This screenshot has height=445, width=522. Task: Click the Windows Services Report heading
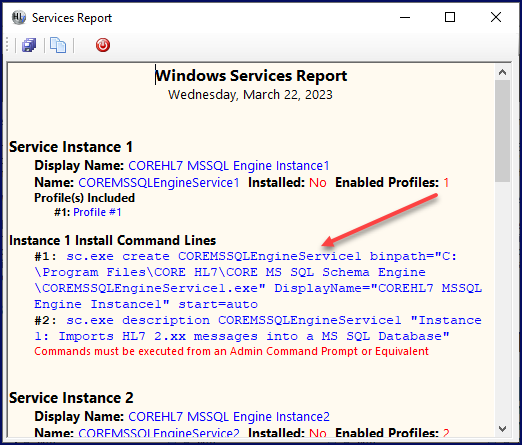(251, 76)
